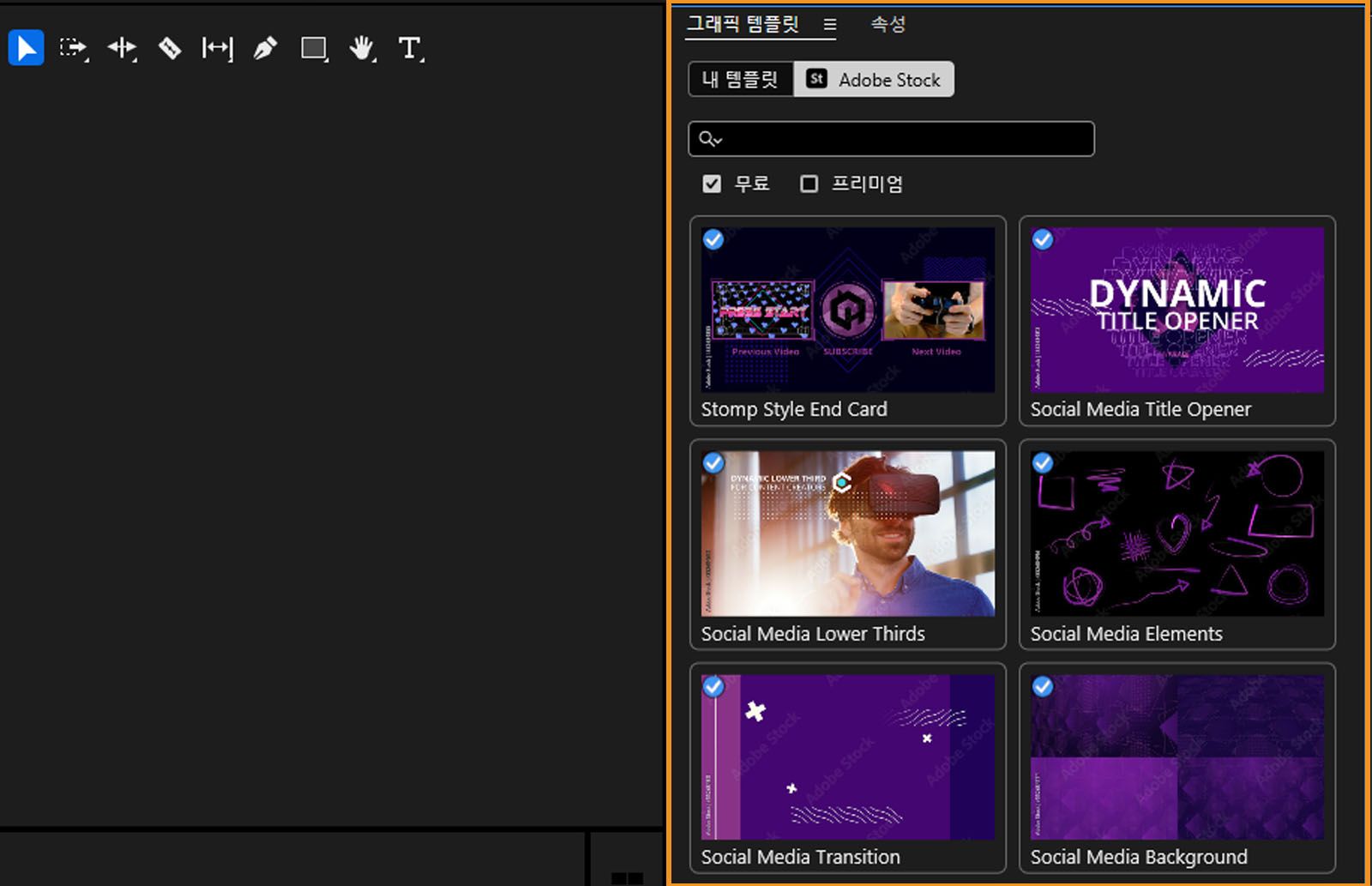Open the Graphics Templates panel menu
The height and width of the screenshot is (886, 1372).
click(x=829, y=25)
